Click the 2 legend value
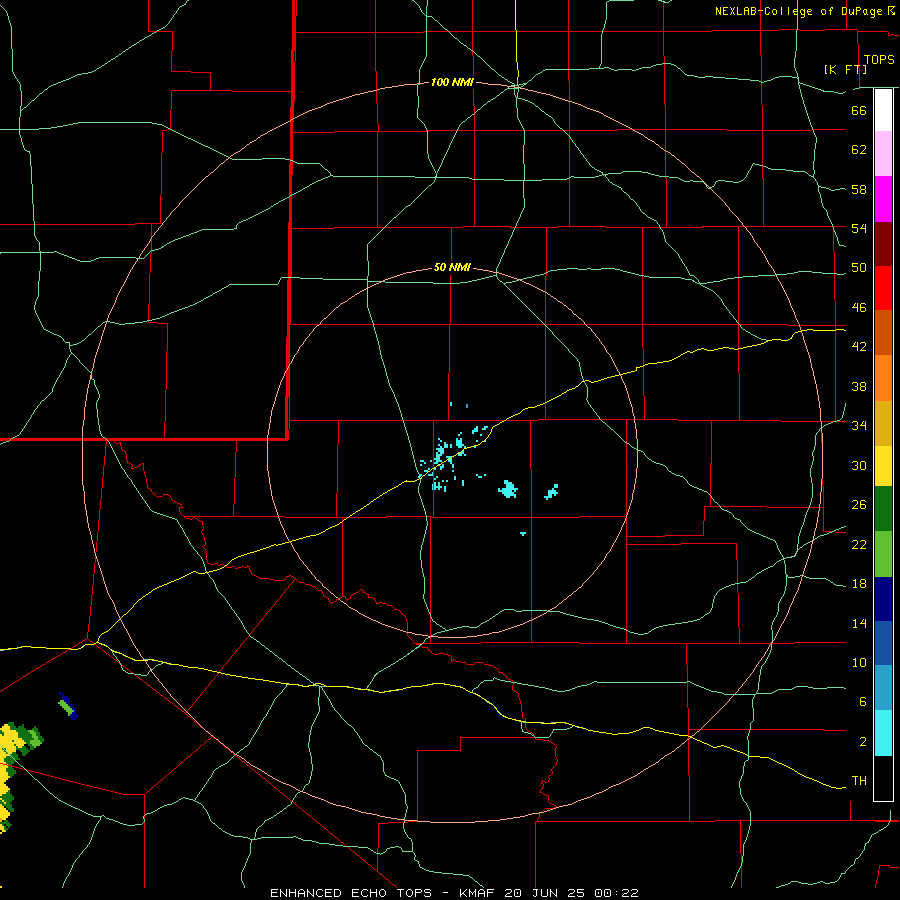 click(863, 742)
